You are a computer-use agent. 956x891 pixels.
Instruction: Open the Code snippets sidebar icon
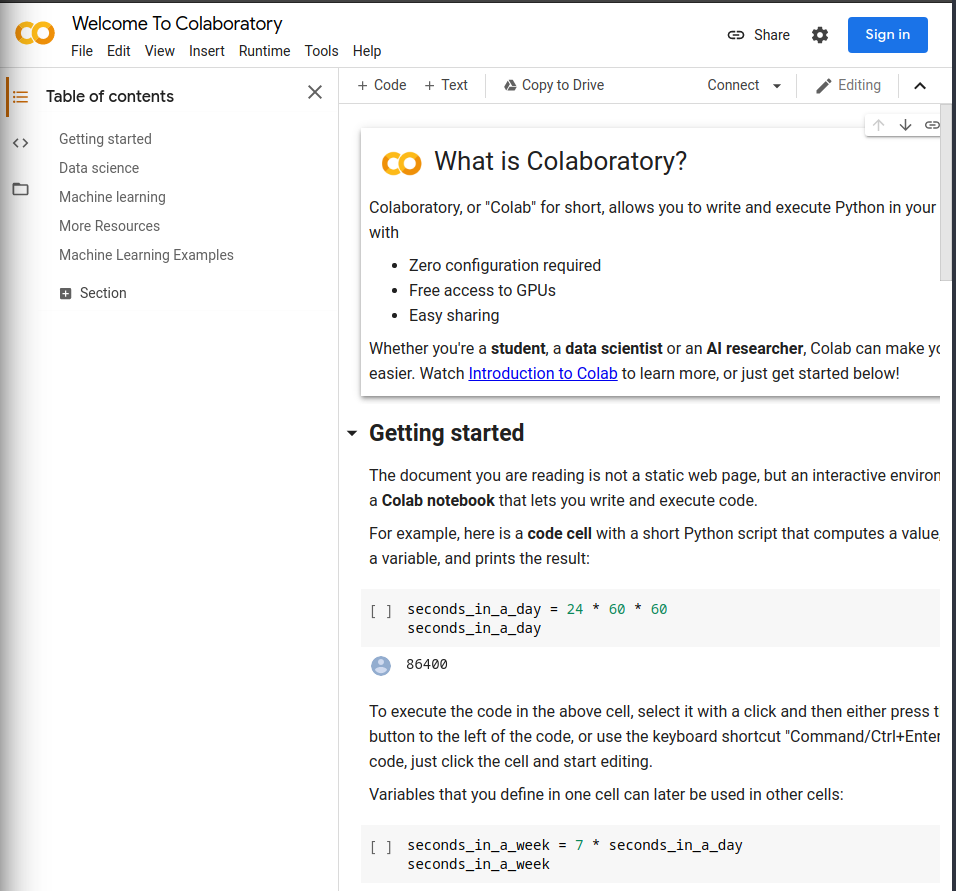pos(21,143)
